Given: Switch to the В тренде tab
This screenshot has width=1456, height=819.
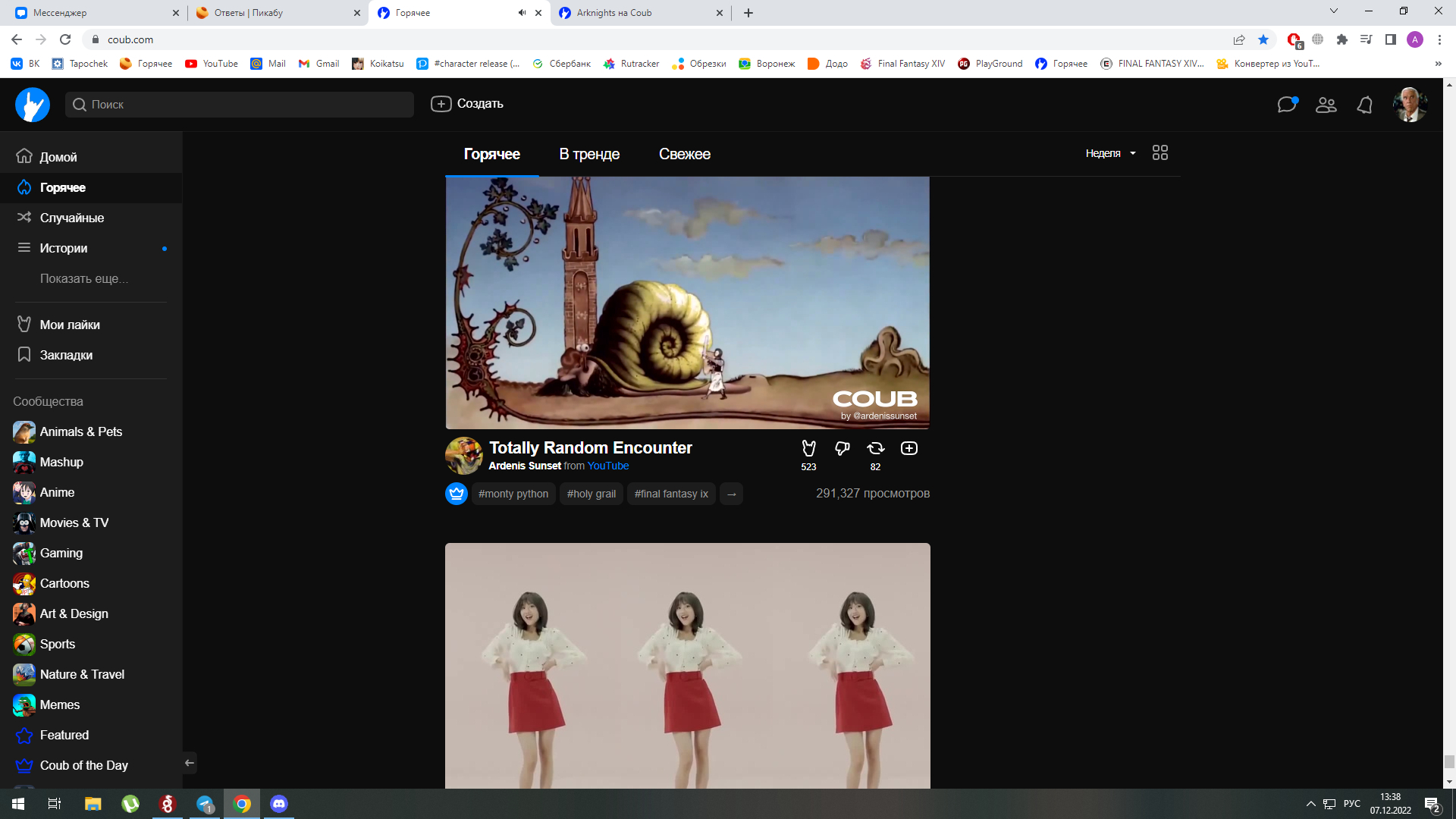Looking at the screenshot, I should point(589,154).
